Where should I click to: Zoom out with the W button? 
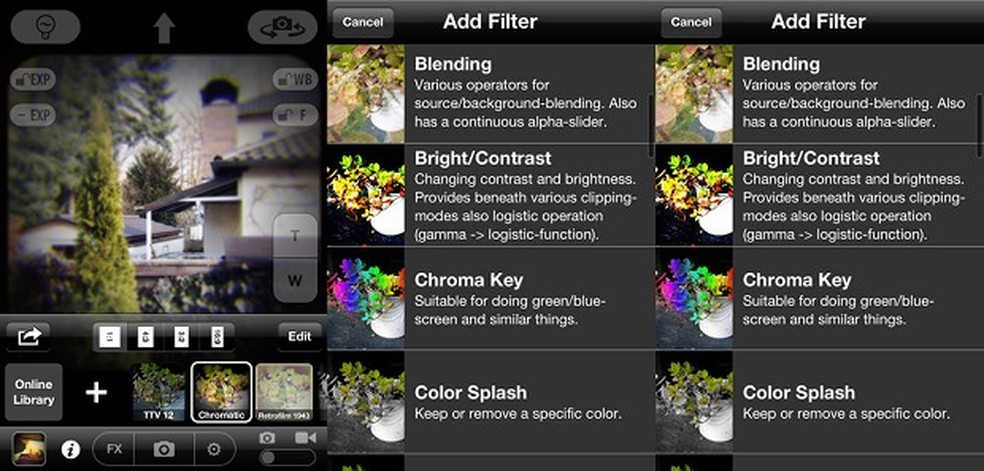point(295,280)
